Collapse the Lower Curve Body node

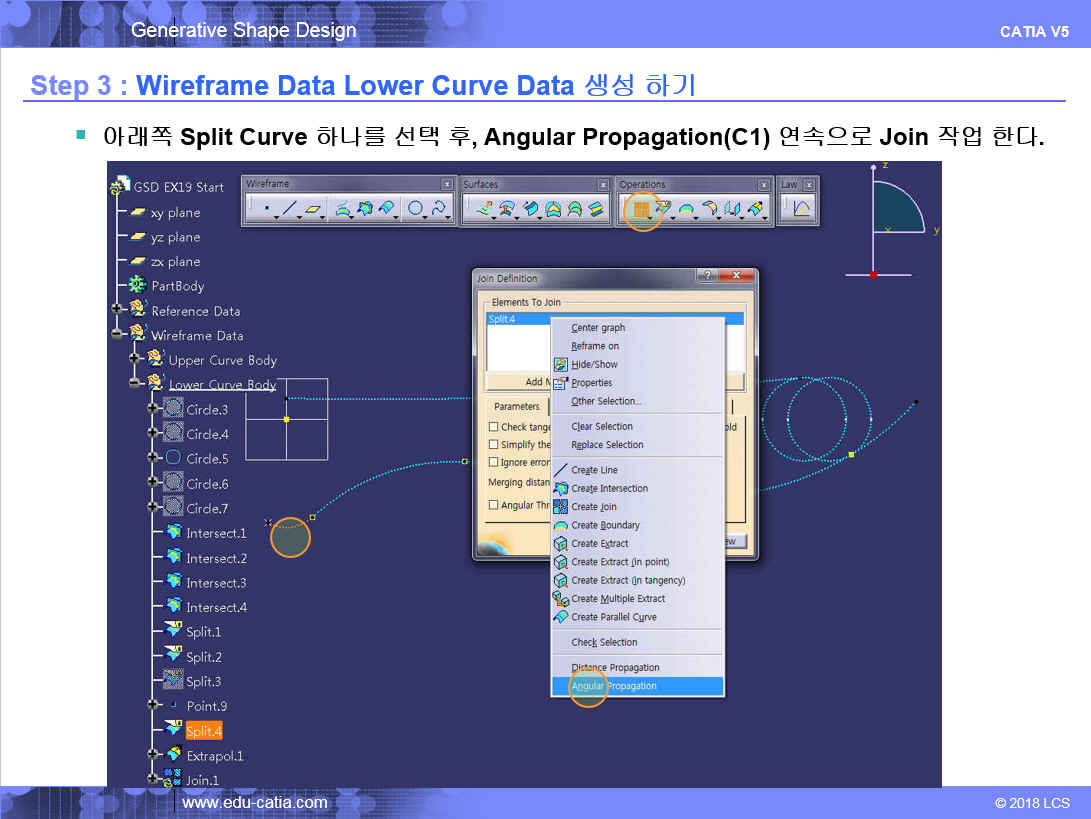point(135,384)
